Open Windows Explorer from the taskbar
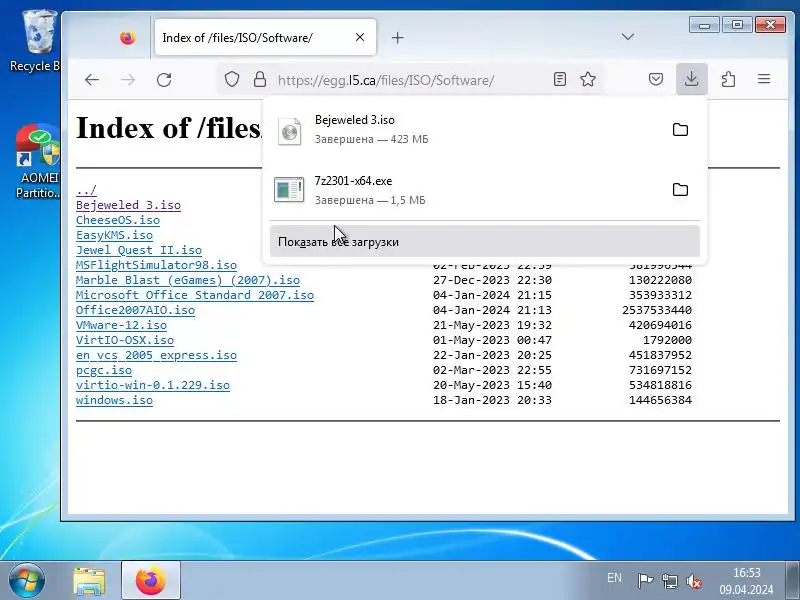 [x=89, y=581]
